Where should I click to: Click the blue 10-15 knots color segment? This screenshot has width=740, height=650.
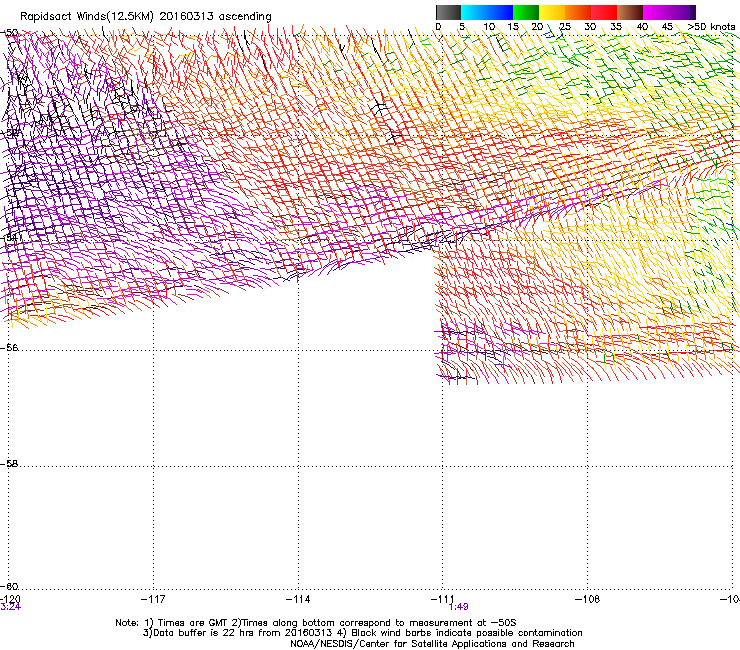point(500,12)
